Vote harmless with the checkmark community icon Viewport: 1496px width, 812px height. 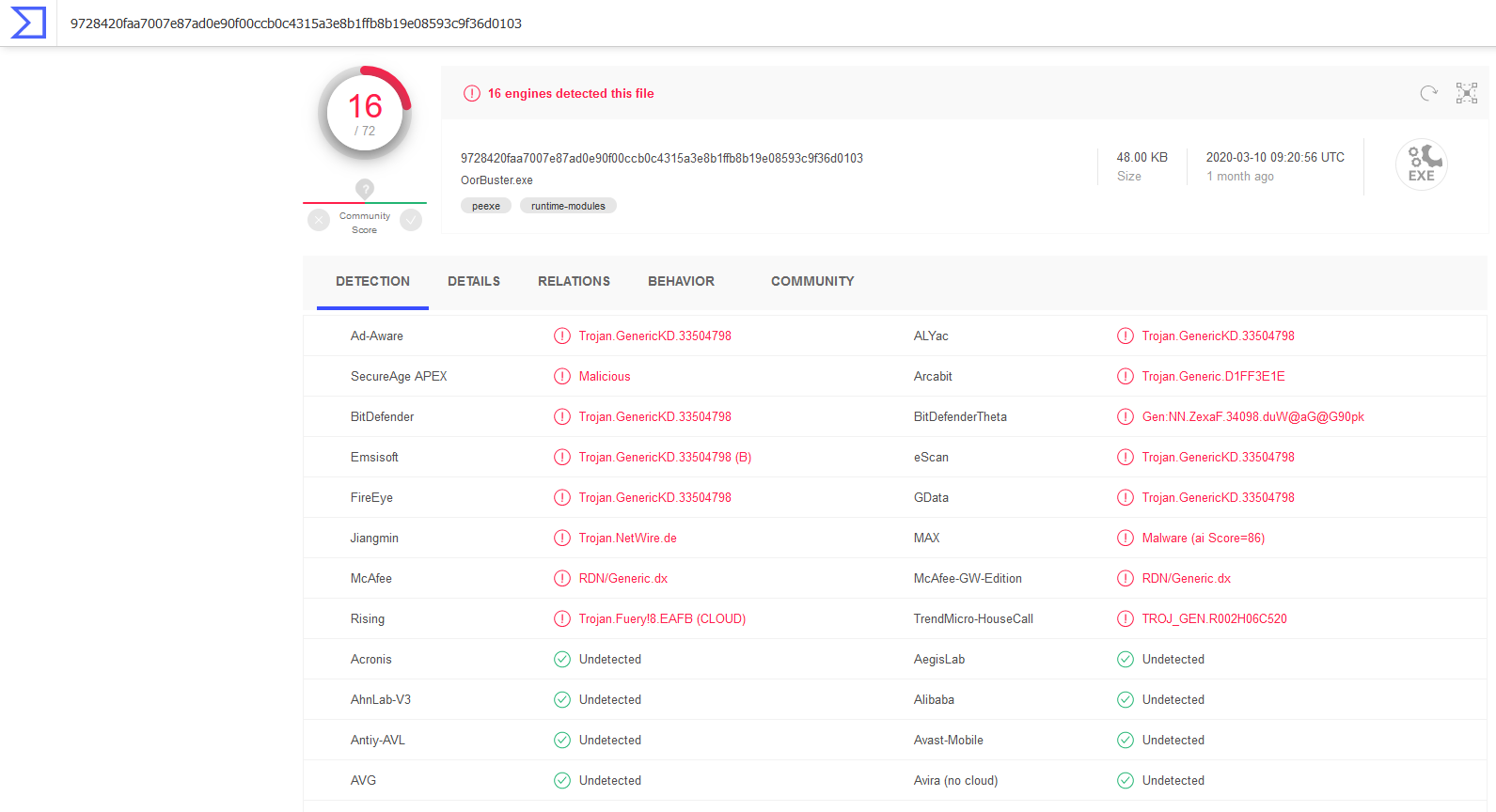411,220
